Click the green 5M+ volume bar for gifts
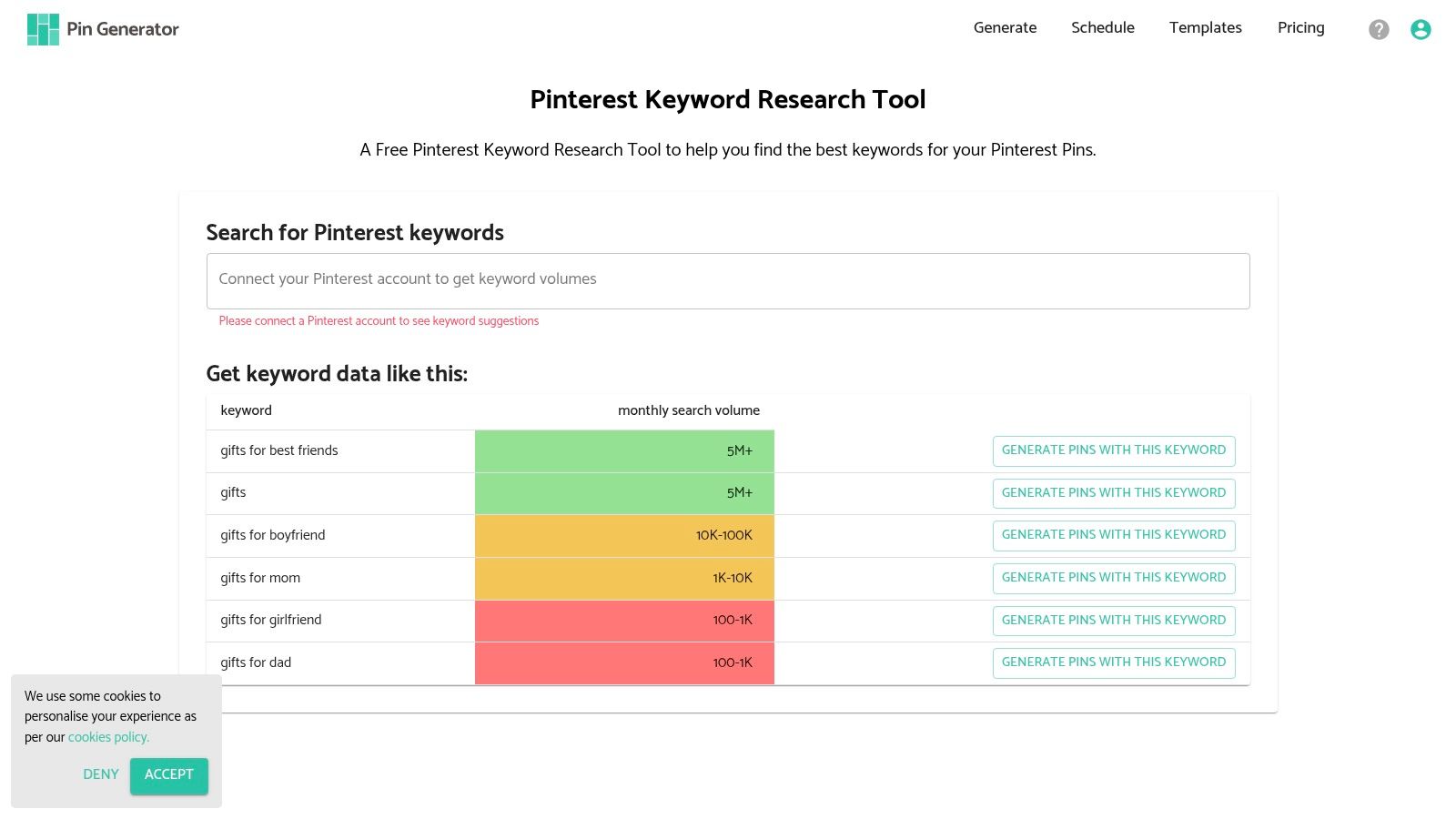The height and width of the screenshot is (819, 1456). [x=624, y=492]
